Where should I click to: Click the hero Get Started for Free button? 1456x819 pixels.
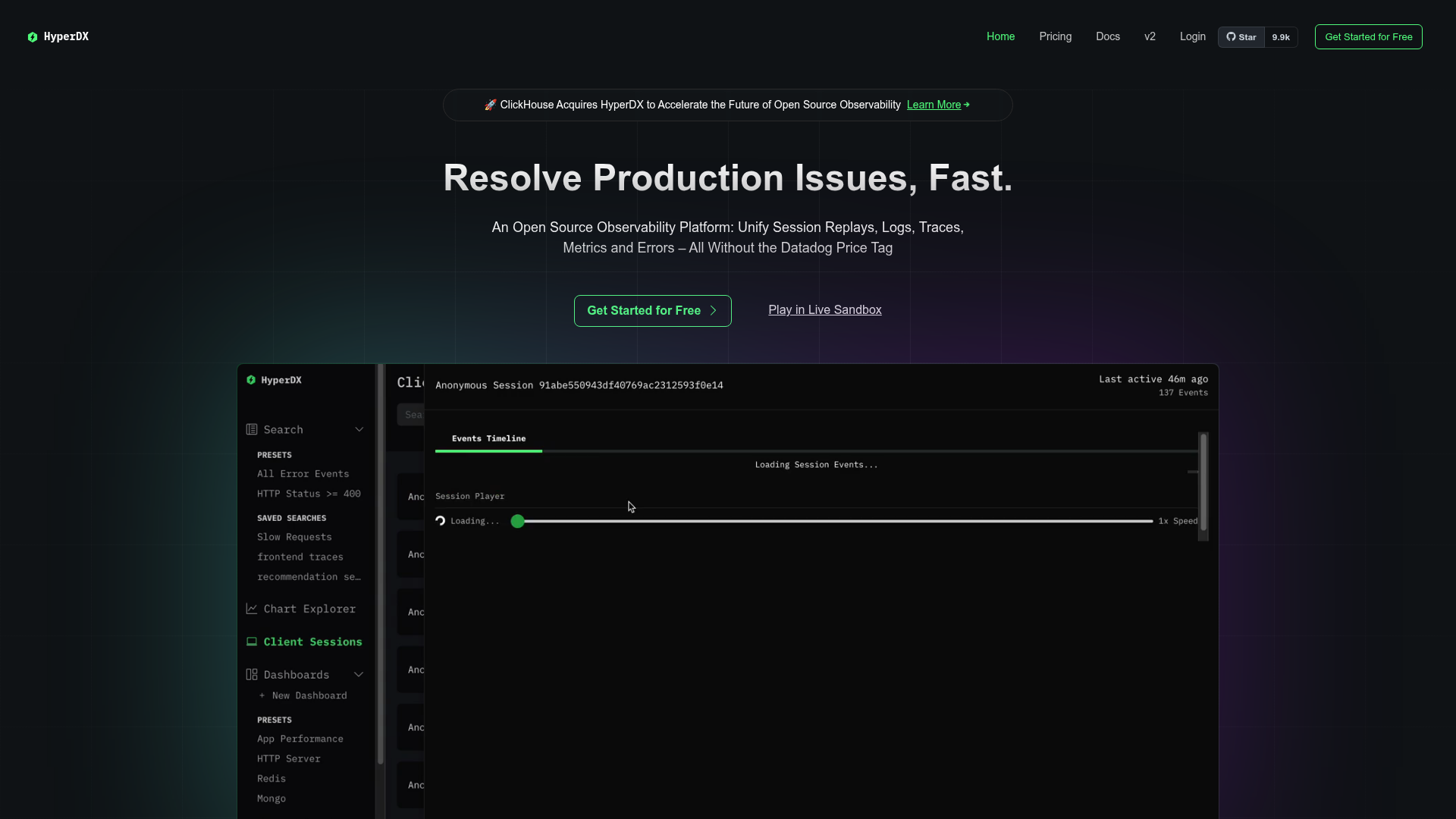point(652,311)
